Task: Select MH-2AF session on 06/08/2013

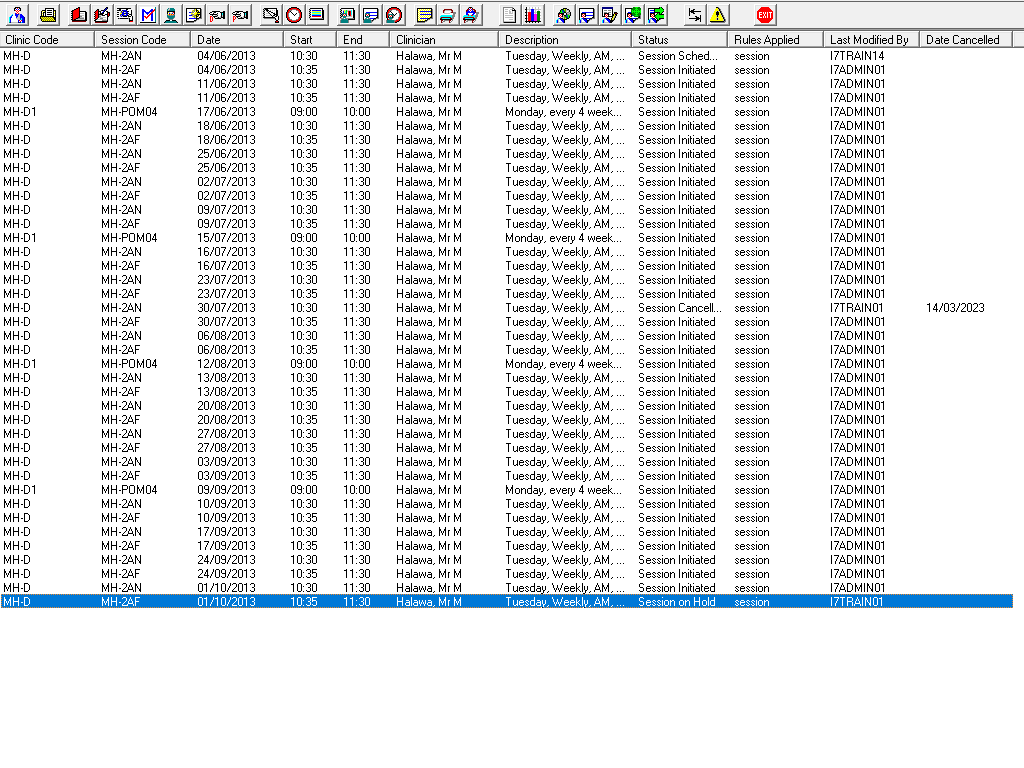Action: (506, 350)
